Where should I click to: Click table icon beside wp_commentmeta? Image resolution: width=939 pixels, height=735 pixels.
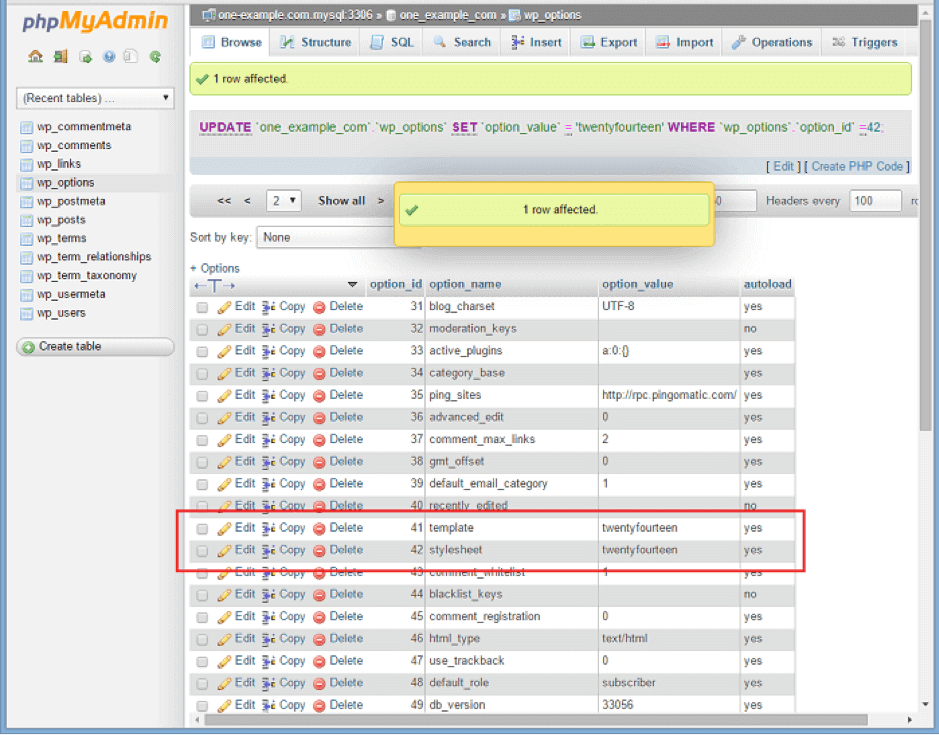pos(26,127)
